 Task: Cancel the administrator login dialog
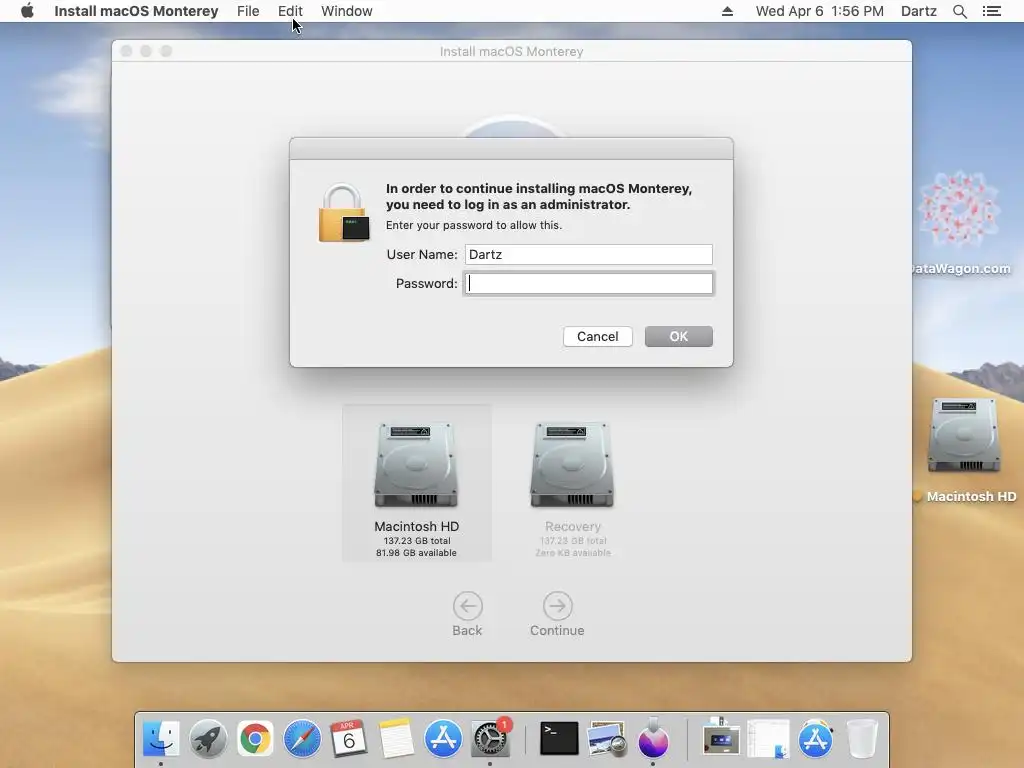tap(598, 336)
